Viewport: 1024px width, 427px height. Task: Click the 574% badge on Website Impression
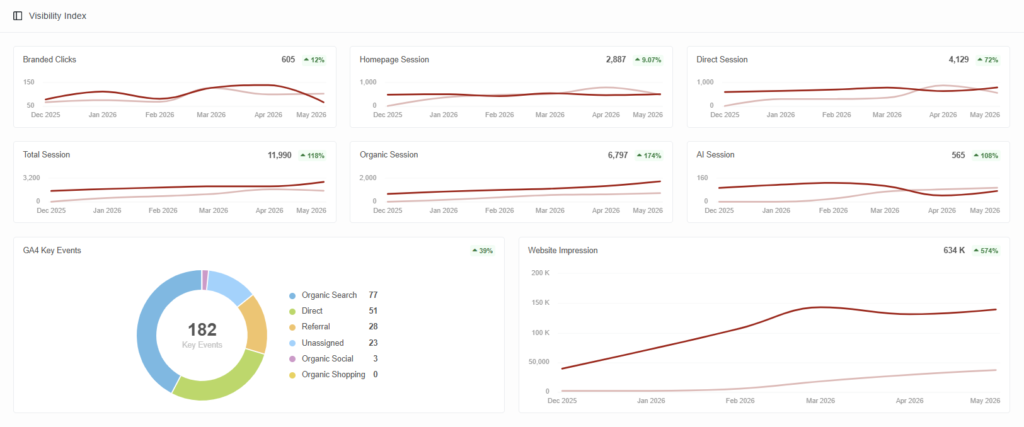click(986, 251)
